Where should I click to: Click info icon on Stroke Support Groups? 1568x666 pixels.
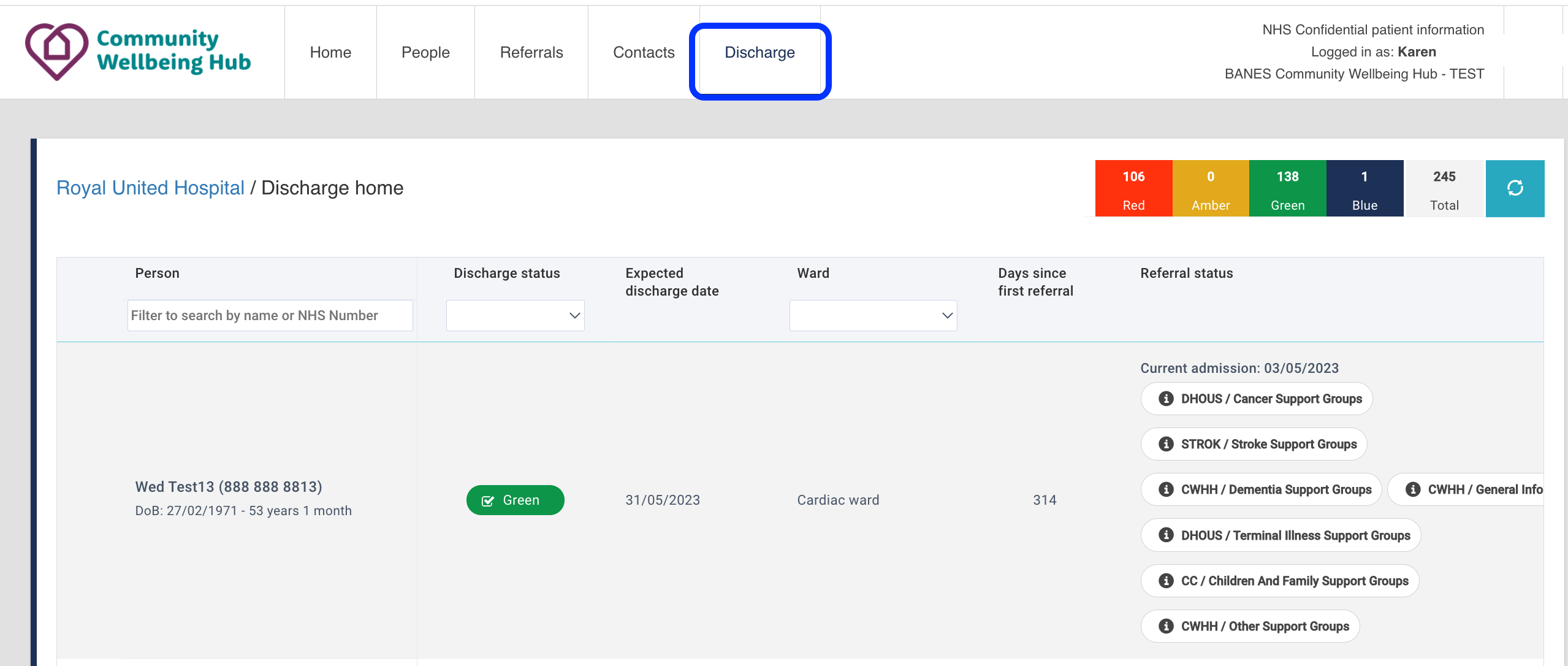(x=1166, y=444)
